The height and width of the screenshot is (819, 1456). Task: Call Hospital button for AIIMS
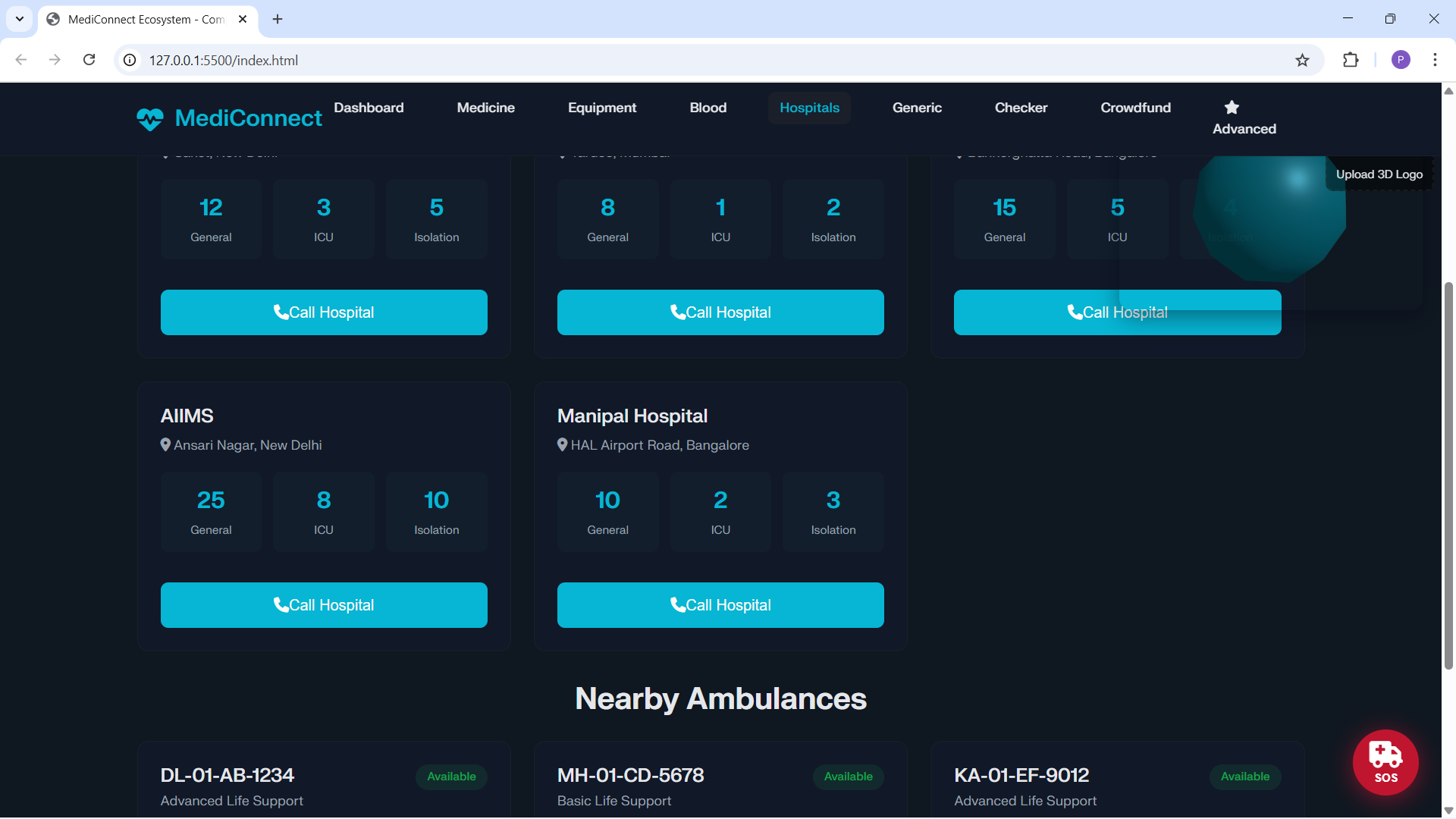click(324, 605)
